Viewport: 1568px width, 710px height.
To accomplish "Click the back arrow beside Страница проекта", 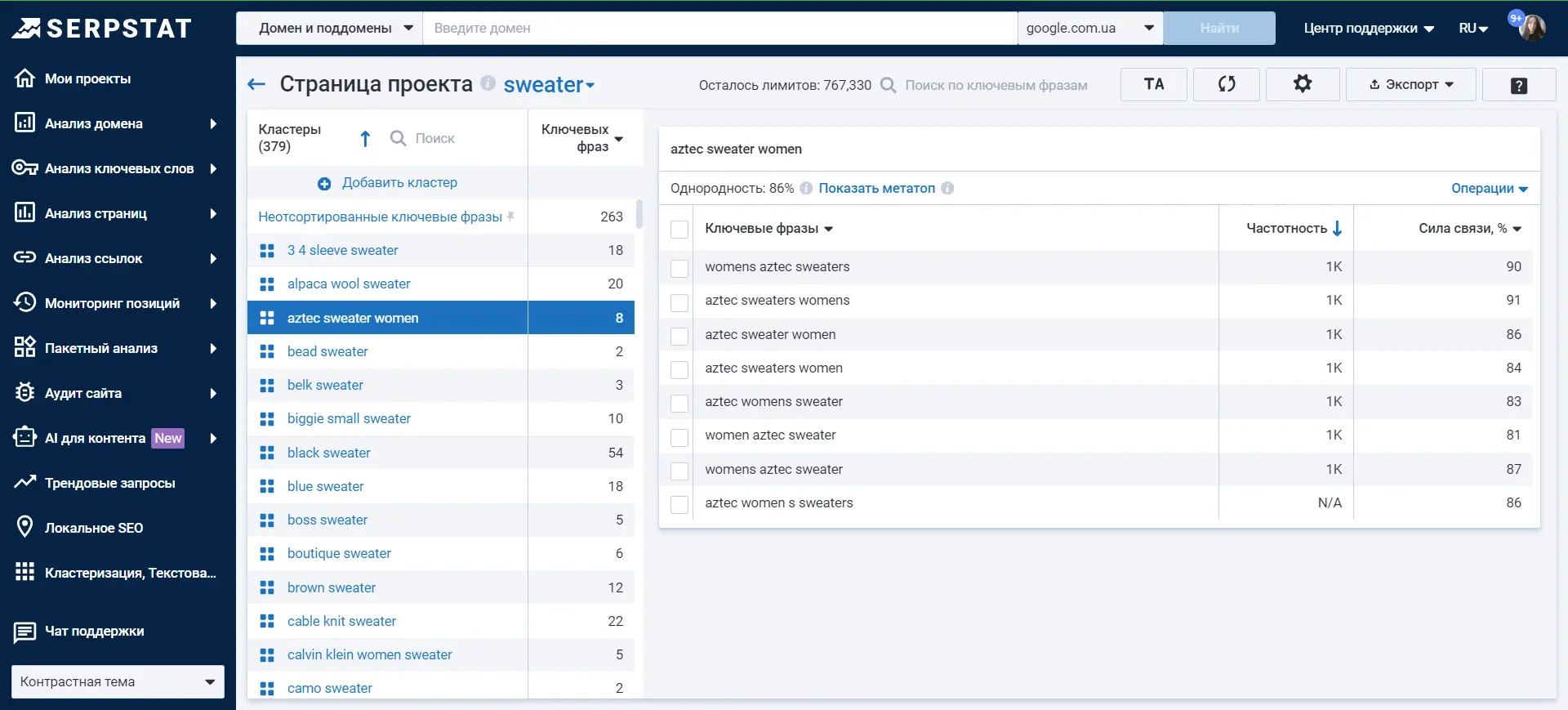I will [x=256, y=84].
